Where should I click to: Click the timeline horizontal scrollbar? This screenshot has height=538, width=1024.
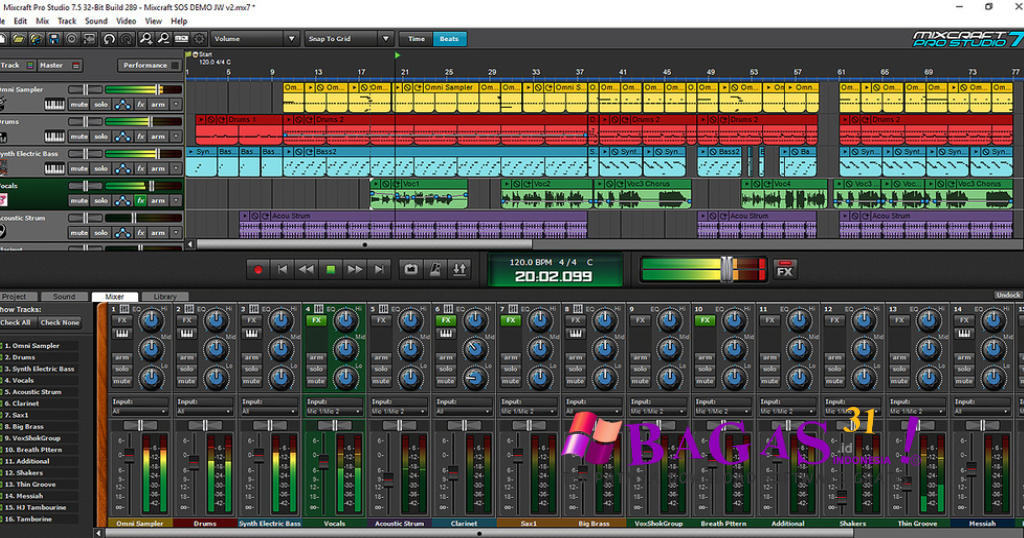click(x=364, y=245)
